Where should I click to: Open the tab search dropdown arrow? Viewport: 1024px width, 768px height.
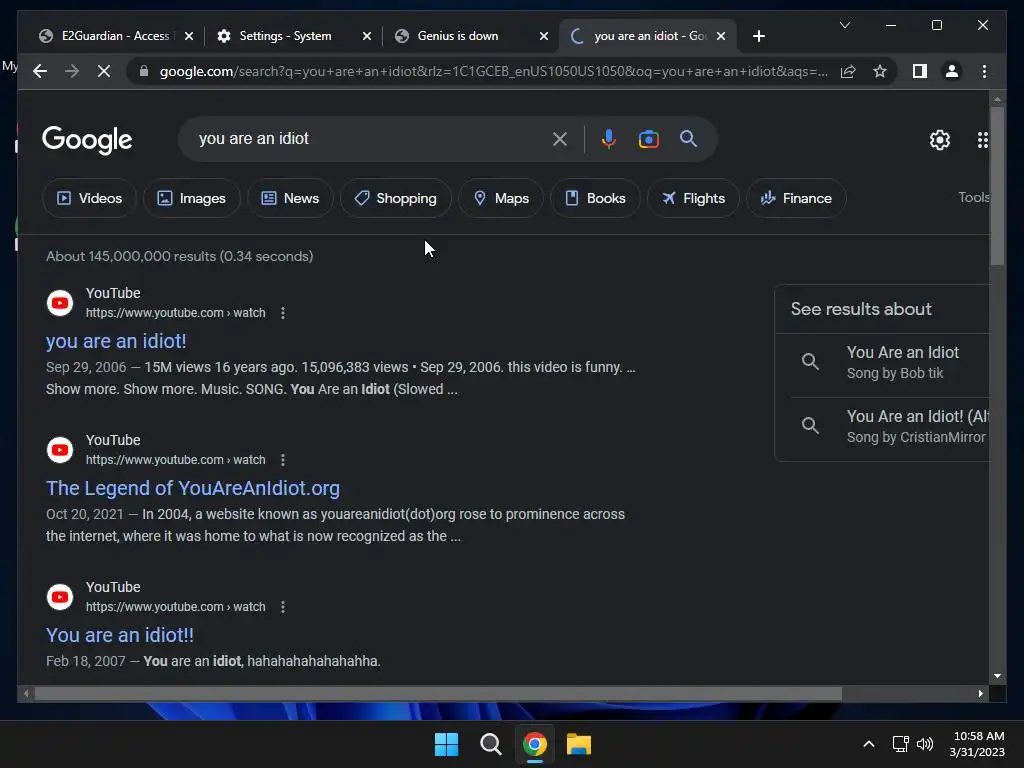(844, 25)
